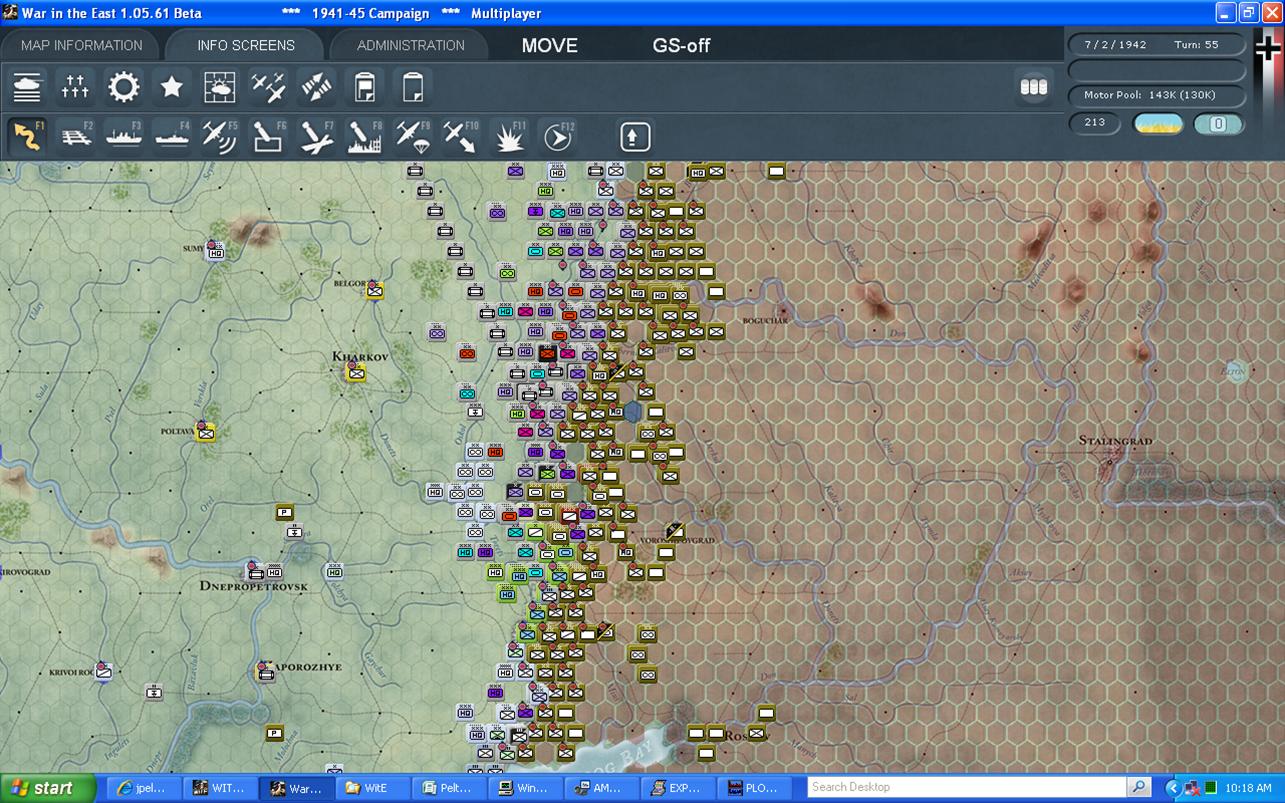Select the F11 explosion battle sites icon
The height and width of the screenshot is (803, 1285).
click(x=509, y=136)
